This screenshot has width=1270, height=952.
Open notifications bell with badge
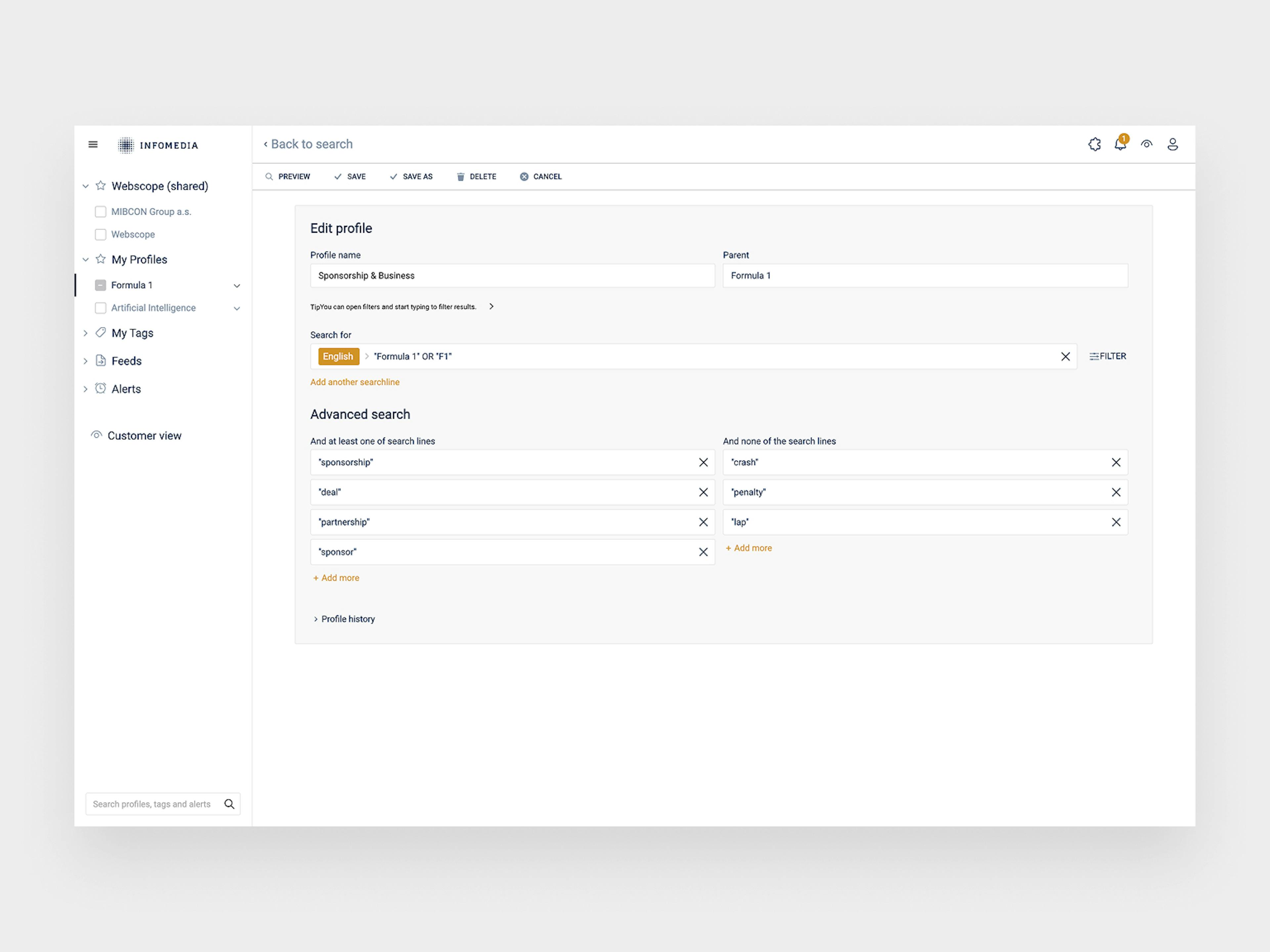click(x=1120, y=144)
